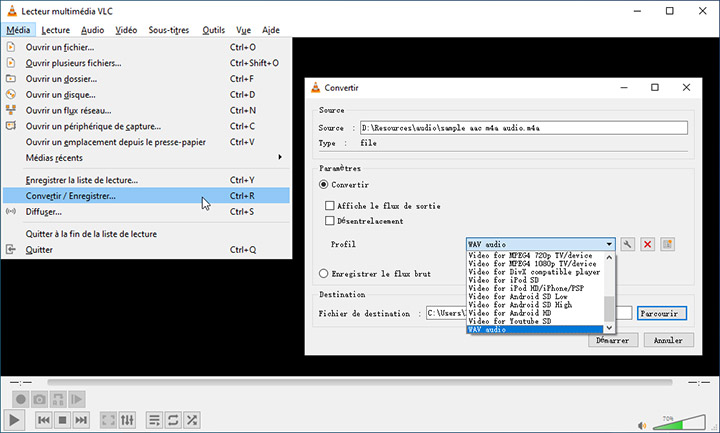
Task: Open the Vidéo menu
Action: [x=126, y=30]
